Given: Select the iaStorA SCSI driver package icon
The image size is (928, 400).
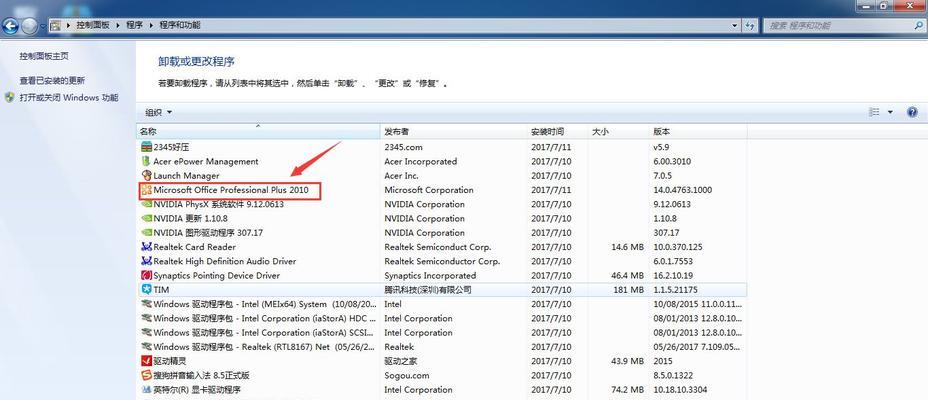Looking at the screenshot, I should pos(146,333).
